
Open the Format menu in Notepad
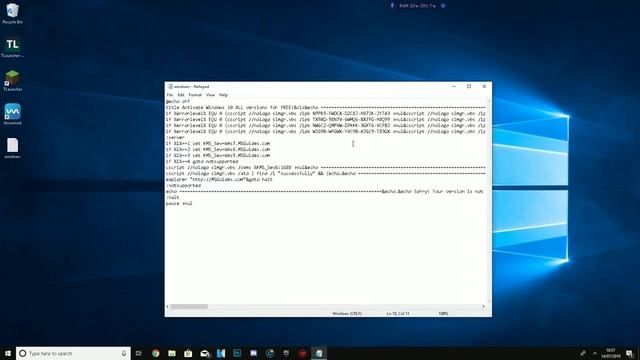195,95
